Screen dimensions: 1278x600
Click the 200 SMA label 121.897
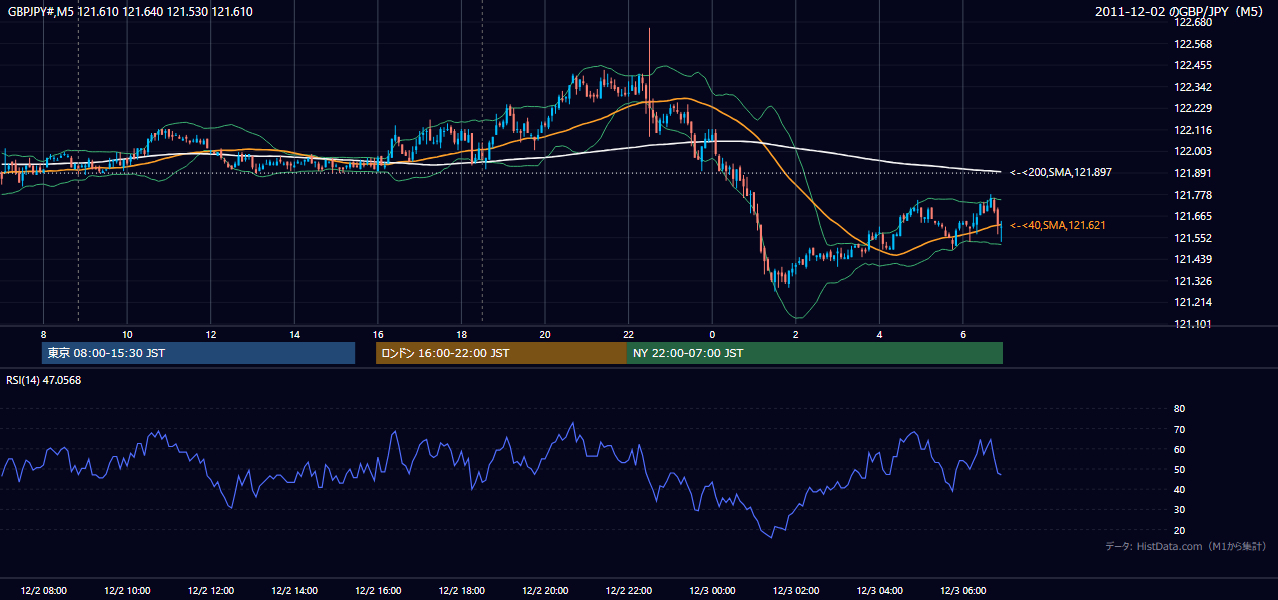pos(1061,172)
